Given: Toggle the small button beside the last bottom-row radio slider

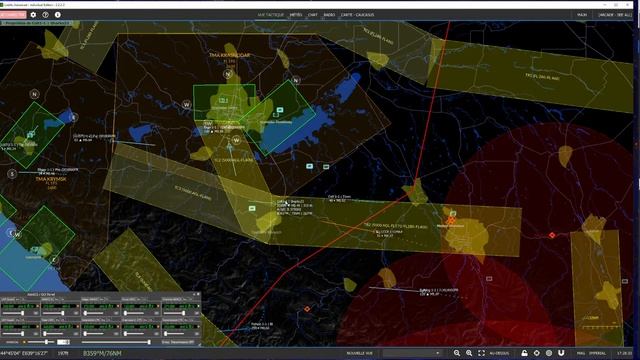Looking at the screenshot, I should pyautogui.click(x=197, y=334).
